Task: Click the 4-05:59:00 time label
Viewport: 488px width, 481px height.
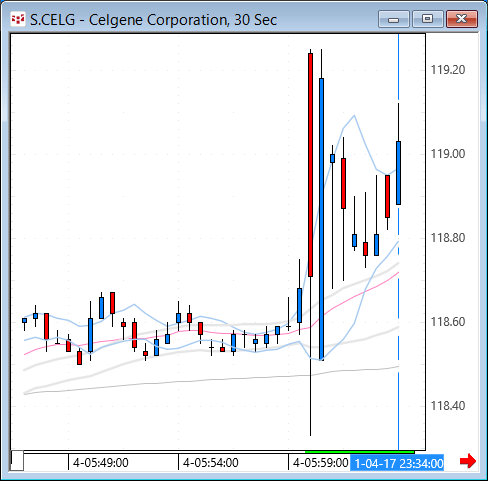Action: (320, 463)
